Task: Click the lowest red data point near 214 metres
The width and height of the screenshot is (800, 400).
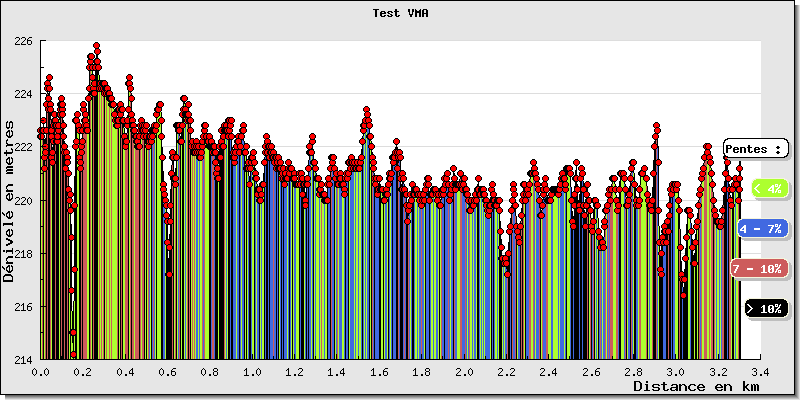Action: (x=74, y=354)
